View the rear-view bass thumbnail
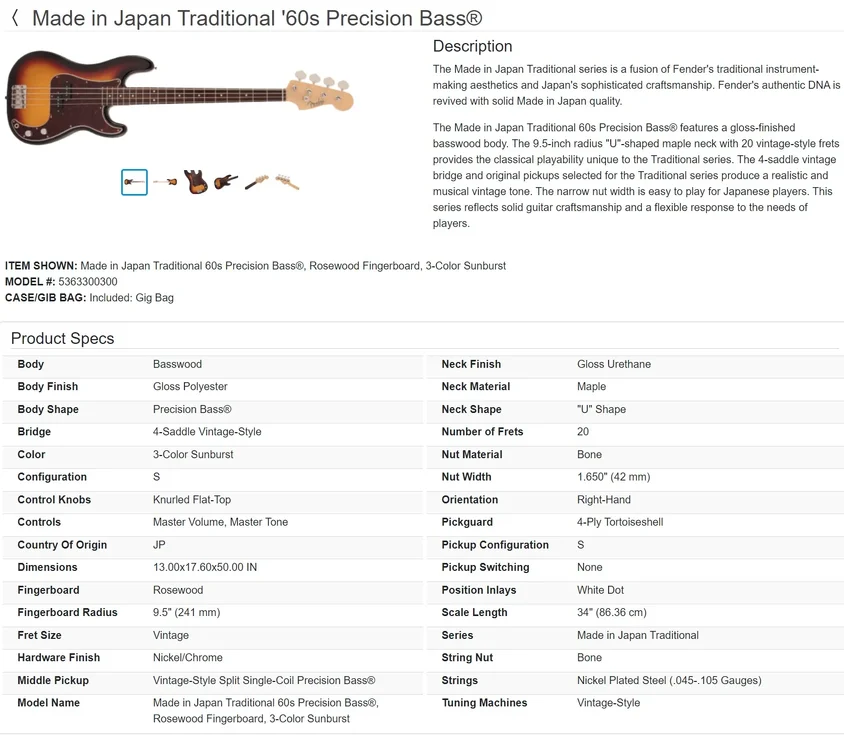 point(165,182)
